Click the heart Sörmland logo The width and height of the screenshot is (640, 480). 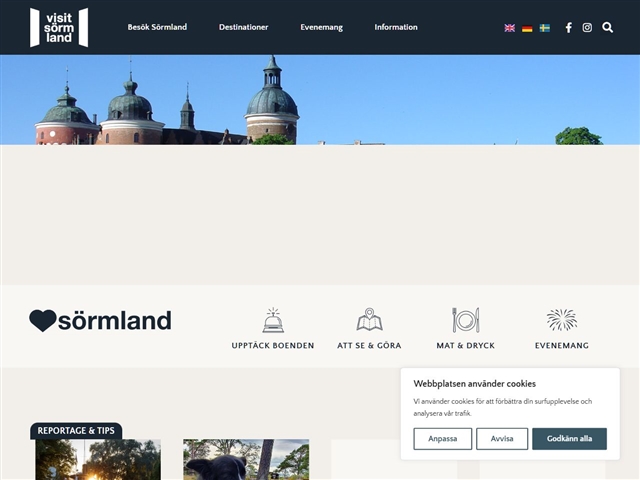coord(100,320)
